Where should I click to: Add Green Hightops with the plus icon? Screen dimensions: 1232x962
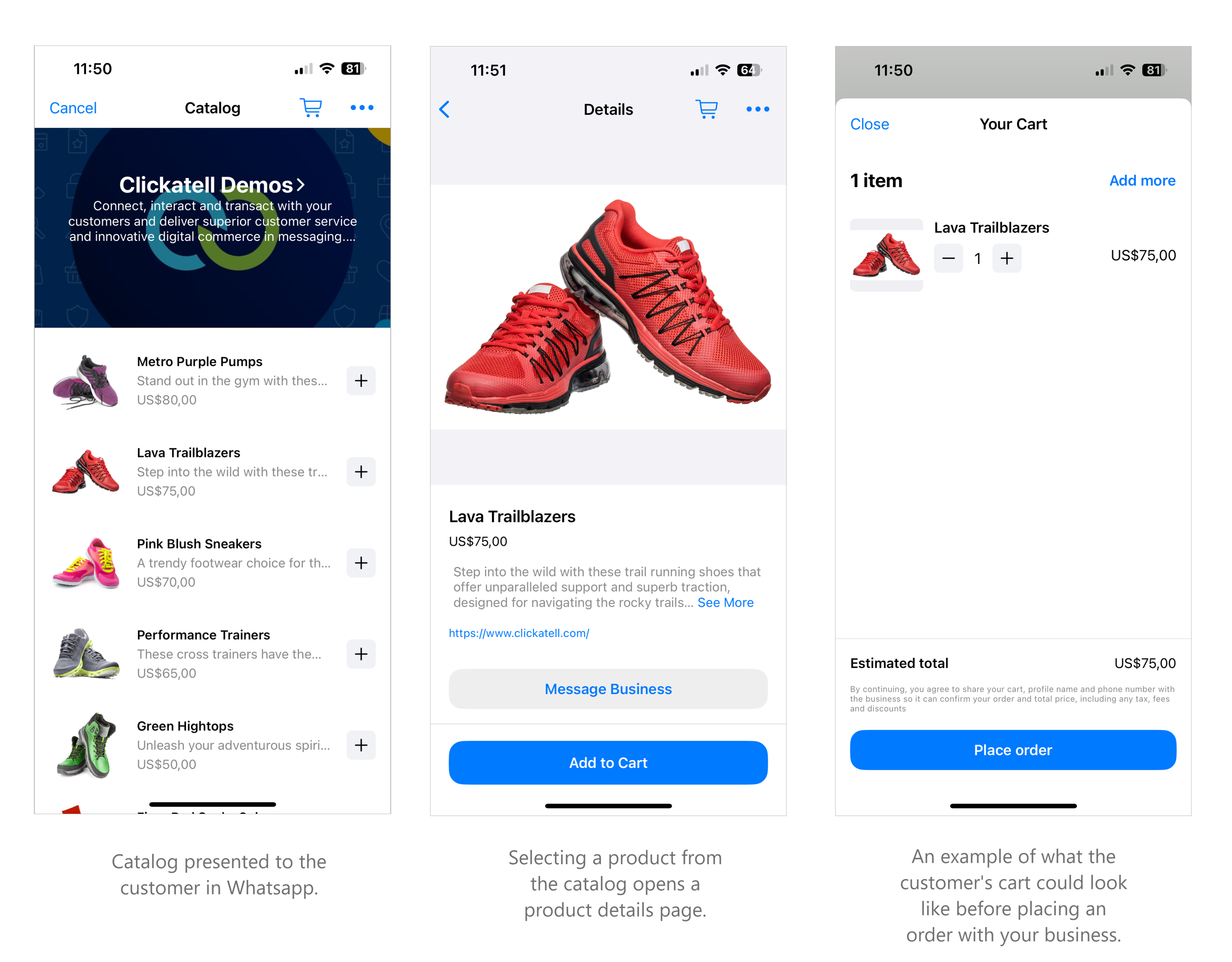click(x=361, y=745)
